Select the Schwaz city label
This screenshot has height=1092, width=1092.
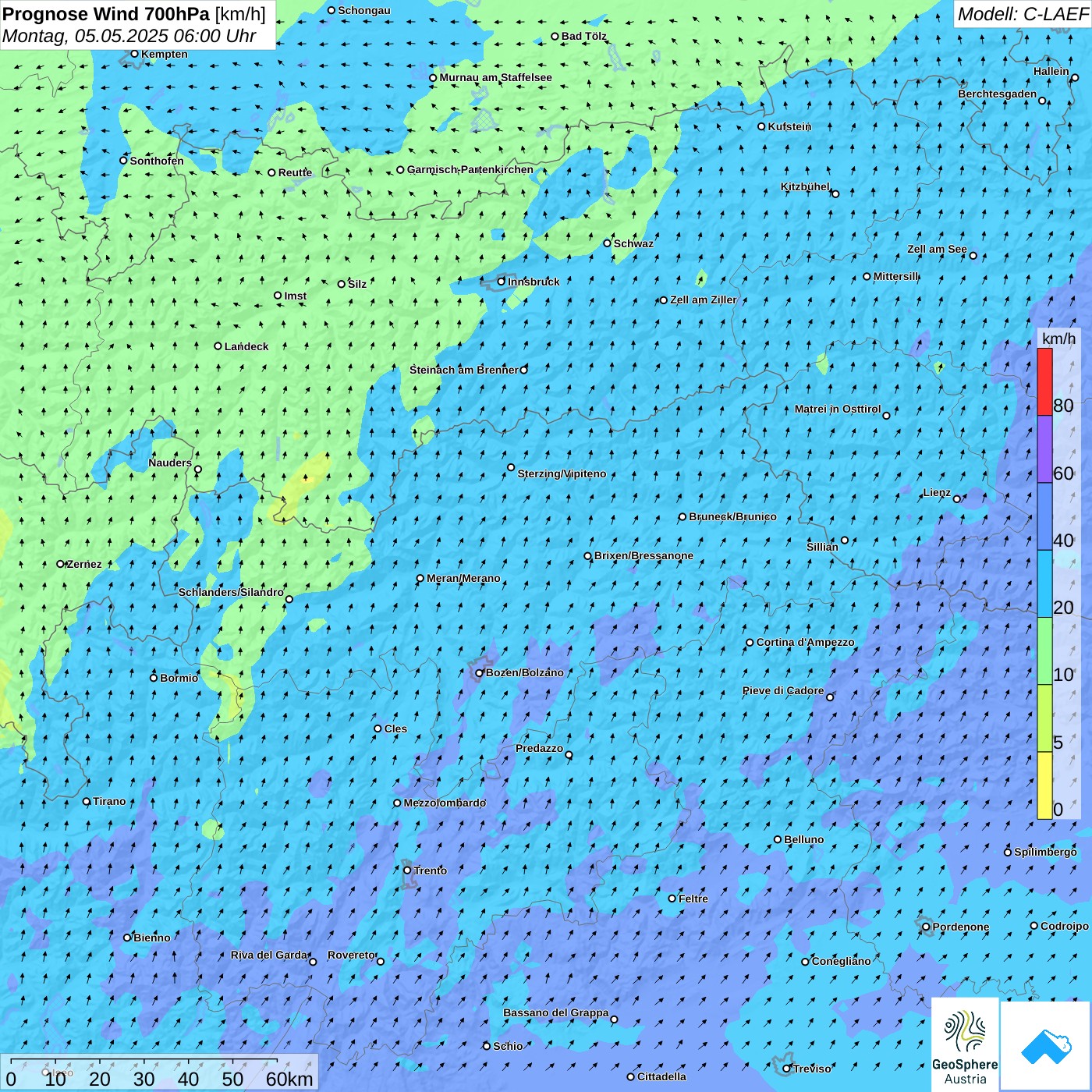pos(633,243)
